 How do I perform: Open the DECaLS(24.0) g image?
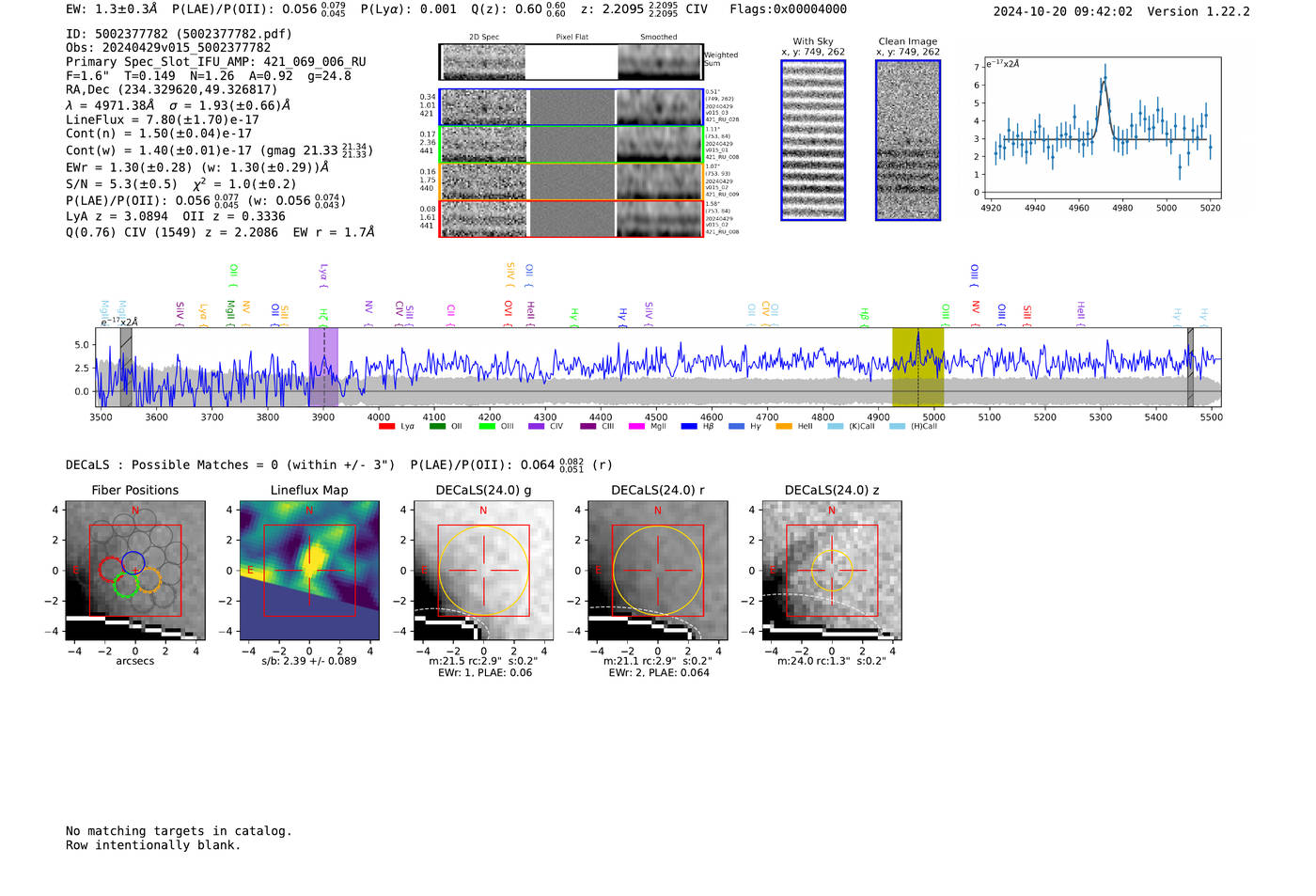click(x=483, y=571)
